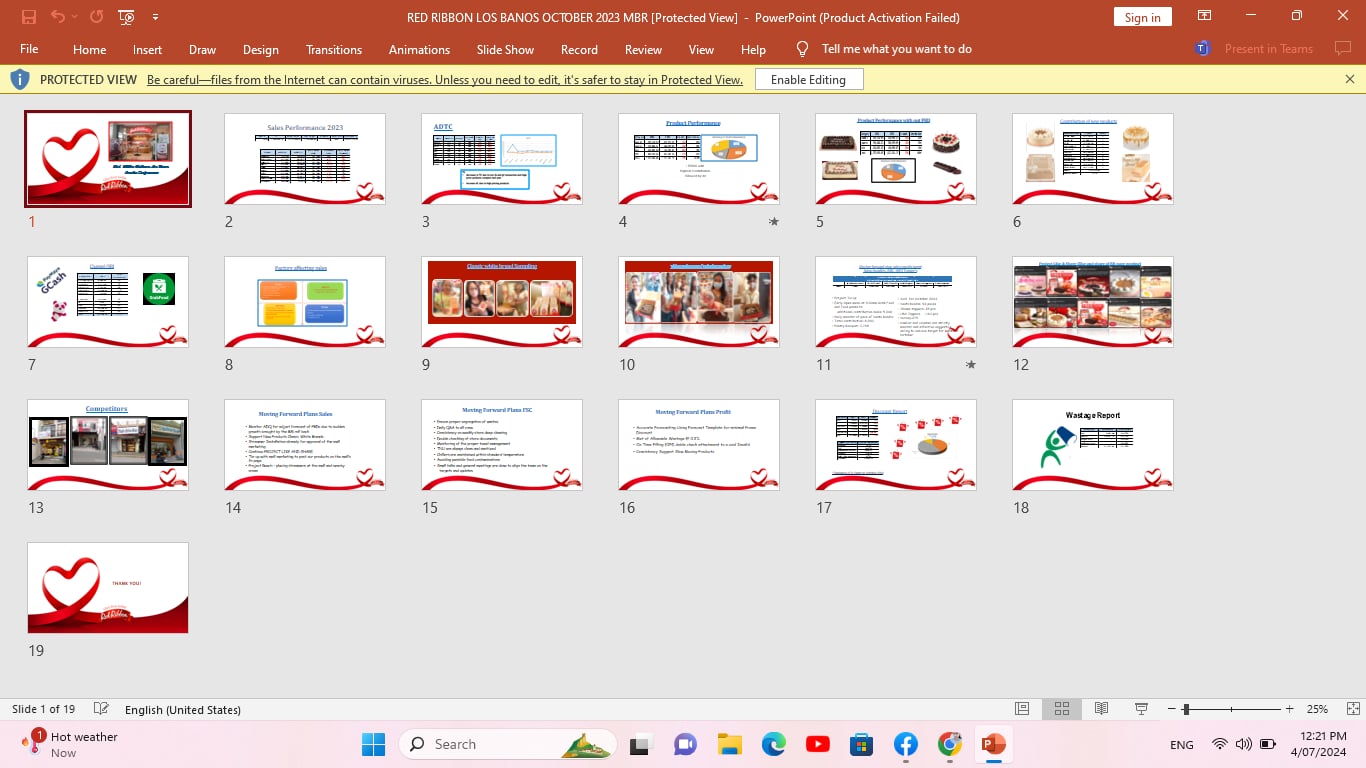Click the zoom out minus button
Viewport: 1366px width, 768px height.
1172,709
